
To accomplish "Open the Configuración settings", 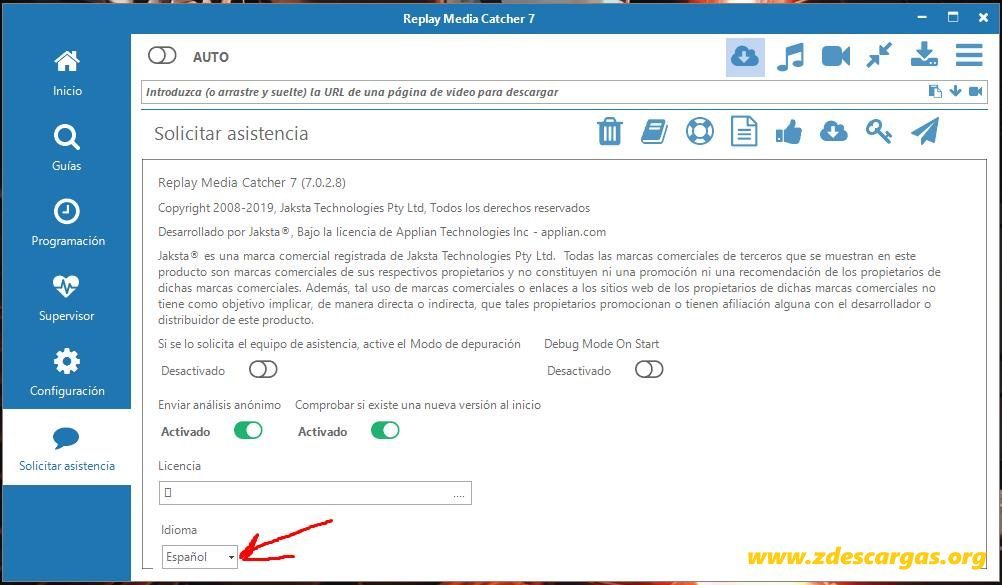I will [67, 372].
